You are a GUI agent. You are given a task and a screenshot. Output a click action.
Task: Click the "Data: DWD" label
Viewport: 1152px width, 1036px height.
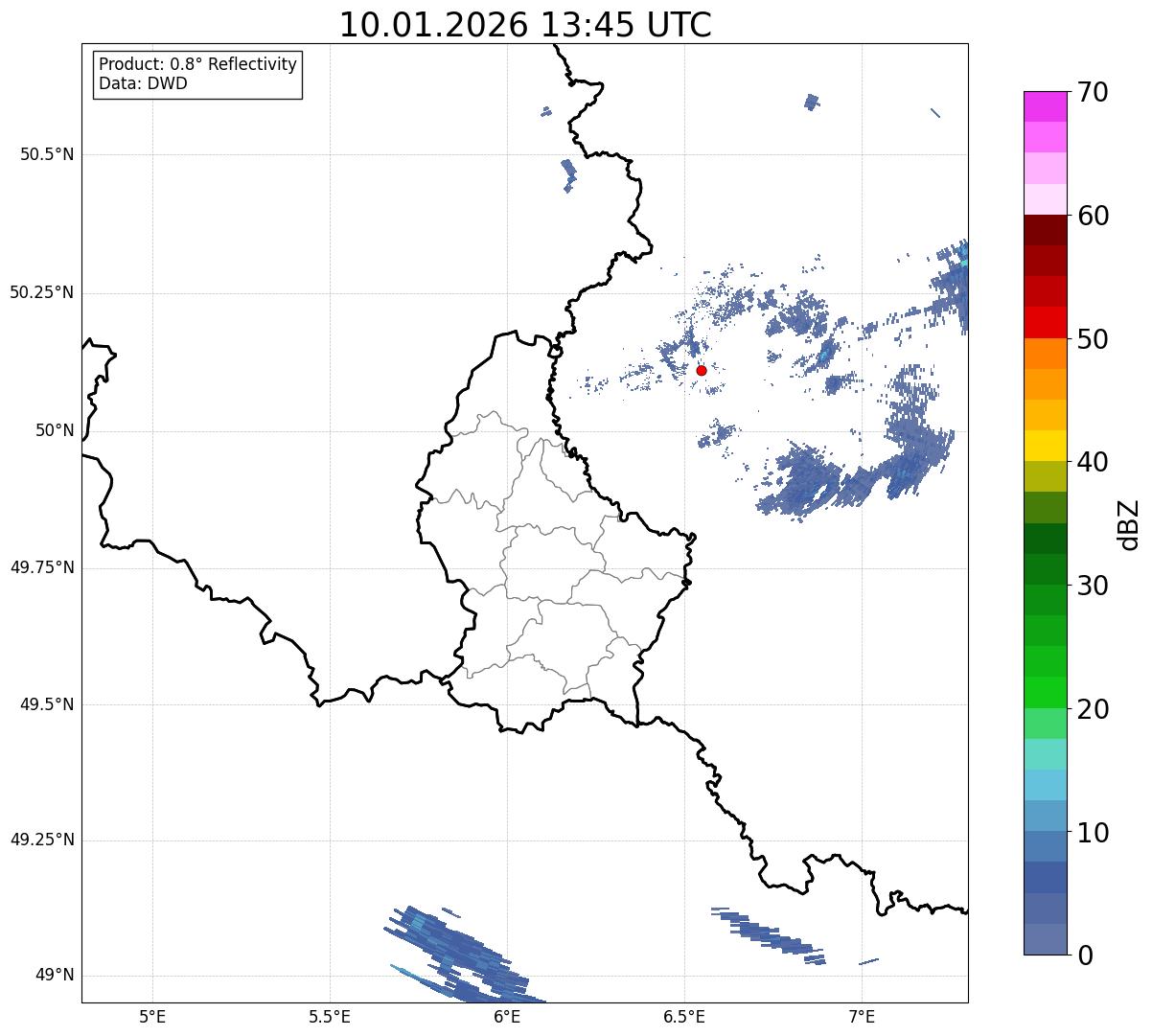point(143,83)
